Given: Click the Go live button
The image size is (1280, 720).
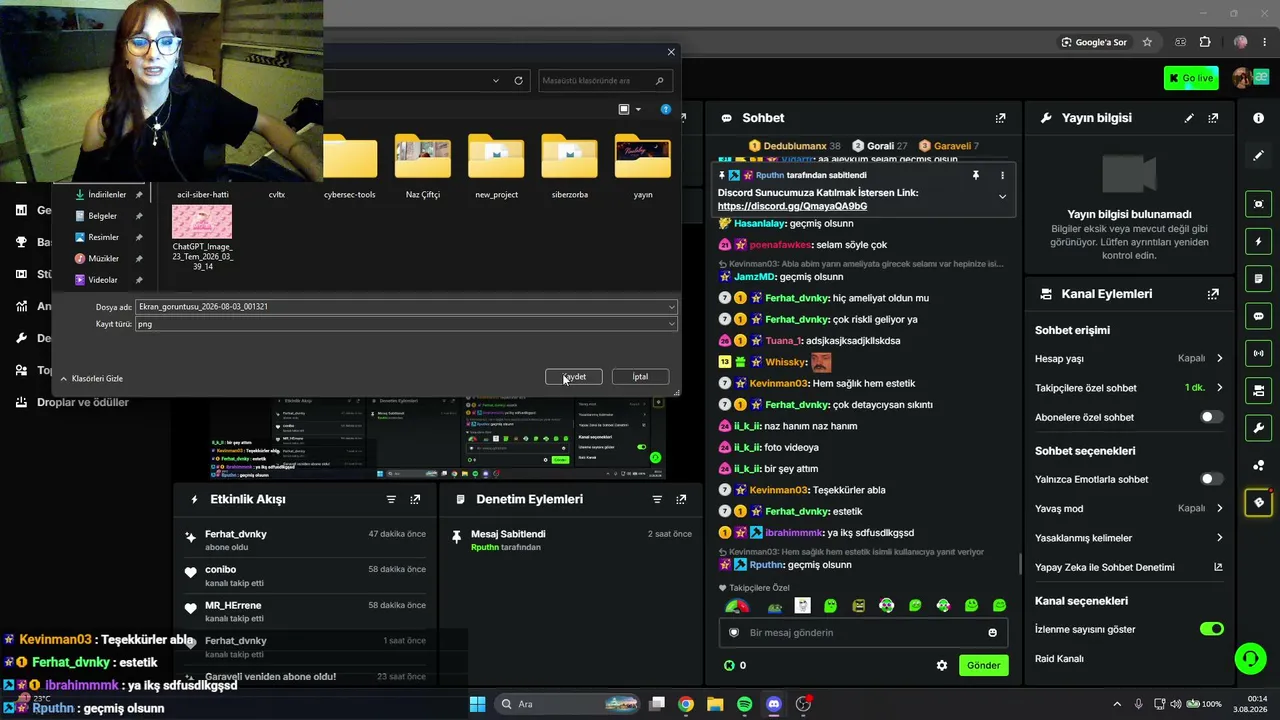Looking at the screenshot, I should [1191, 78].
